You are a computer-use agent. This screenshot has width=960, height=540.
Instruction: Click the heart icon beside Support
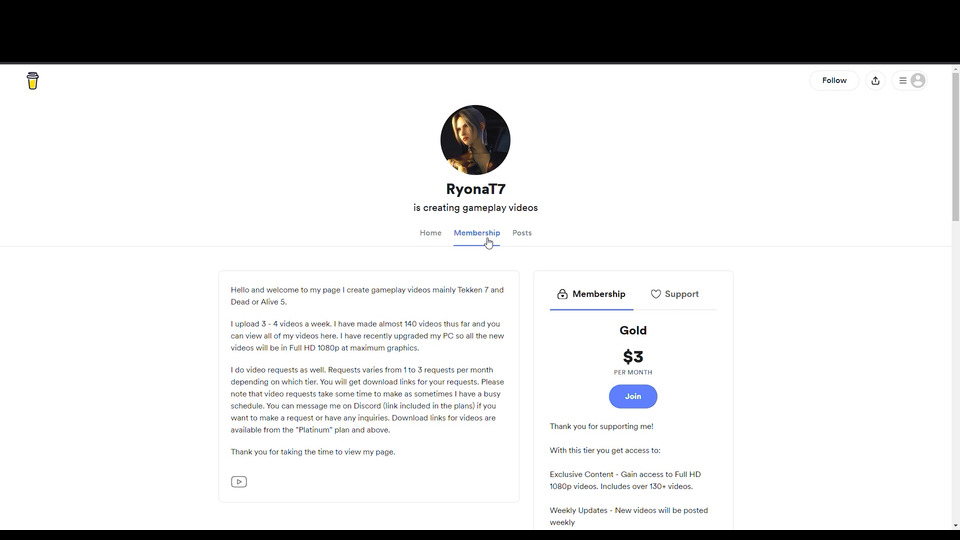(x=656, y=294)
